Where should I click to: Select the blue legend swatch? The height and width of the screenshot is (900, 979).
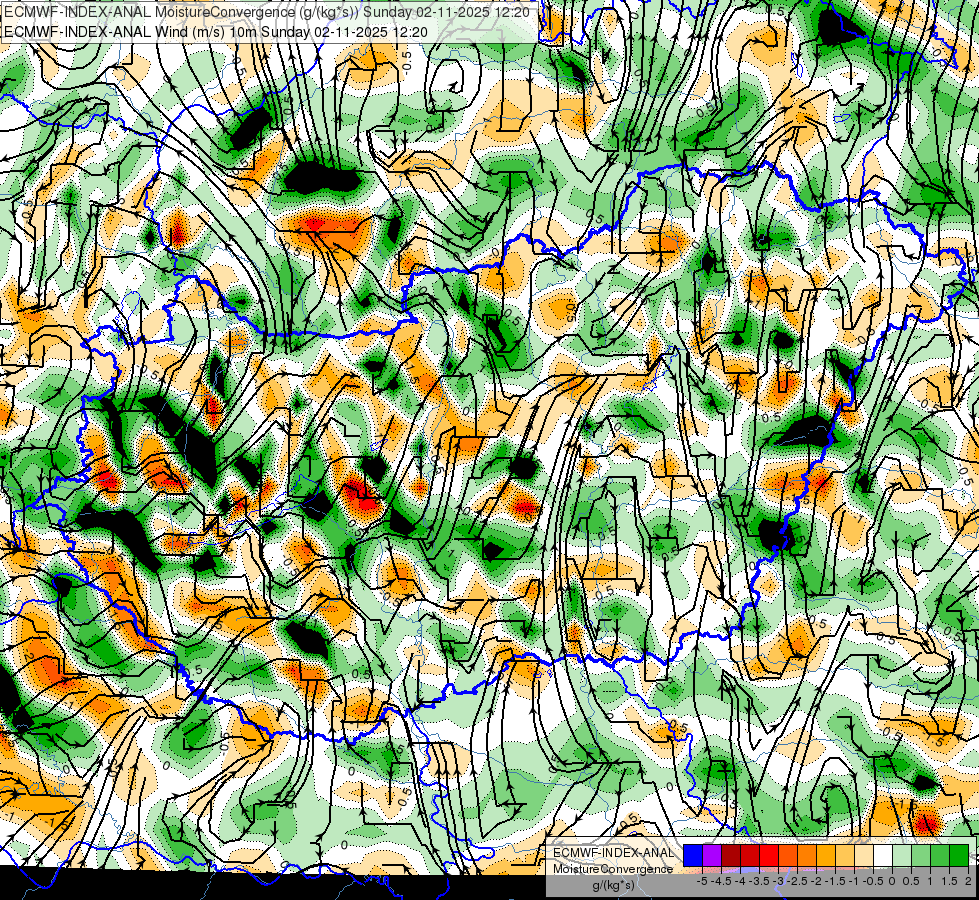pos(693,856)
